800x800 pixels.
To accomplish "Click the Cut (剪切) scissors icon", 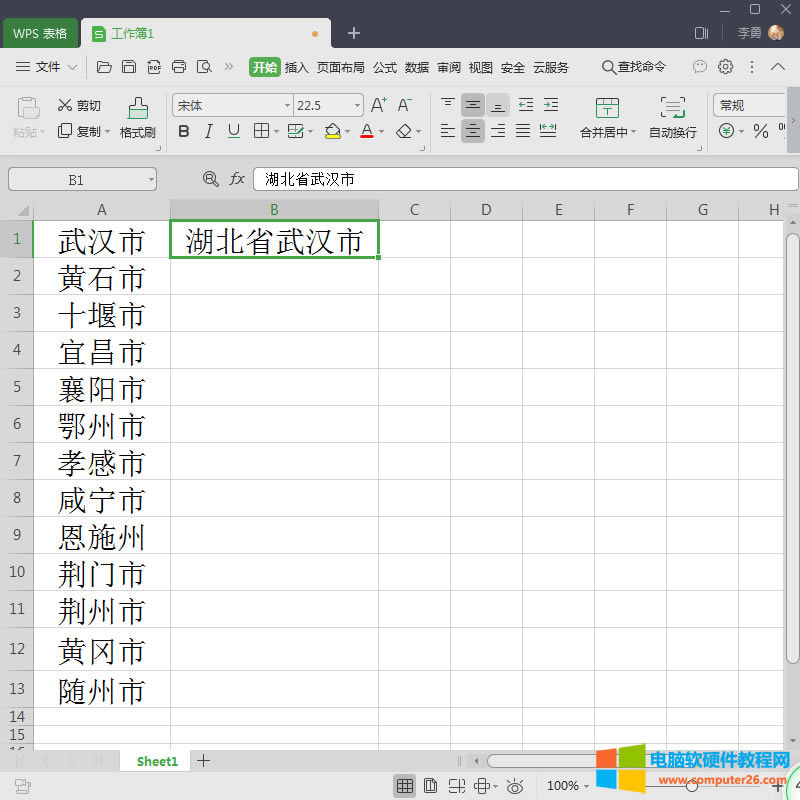I will (66, 105).
